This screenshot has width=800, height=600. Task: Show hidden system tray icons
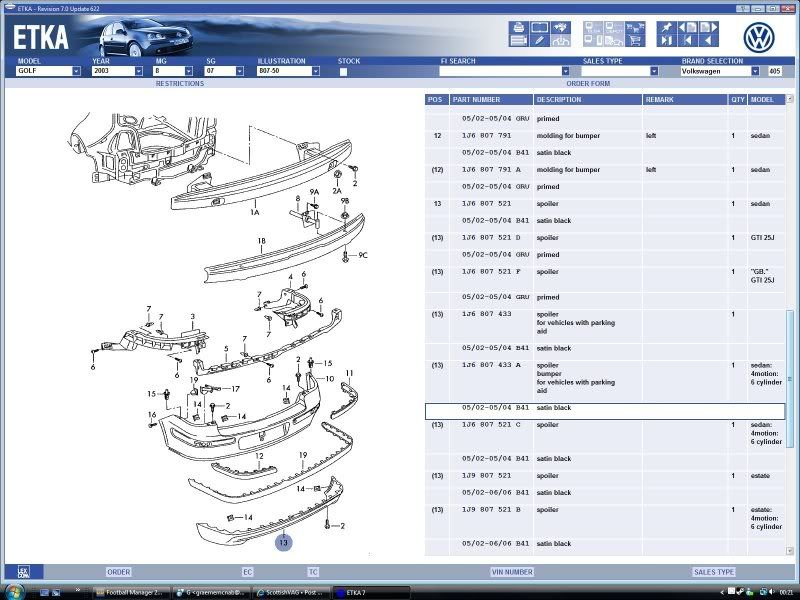(721, 592)
